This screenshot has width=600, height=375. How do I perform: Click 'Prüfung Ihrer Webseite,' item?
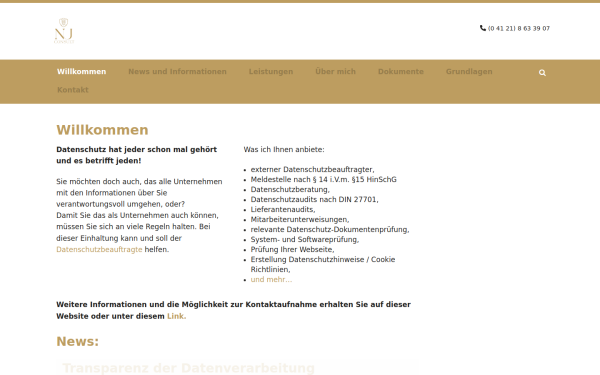pos(292,249)
